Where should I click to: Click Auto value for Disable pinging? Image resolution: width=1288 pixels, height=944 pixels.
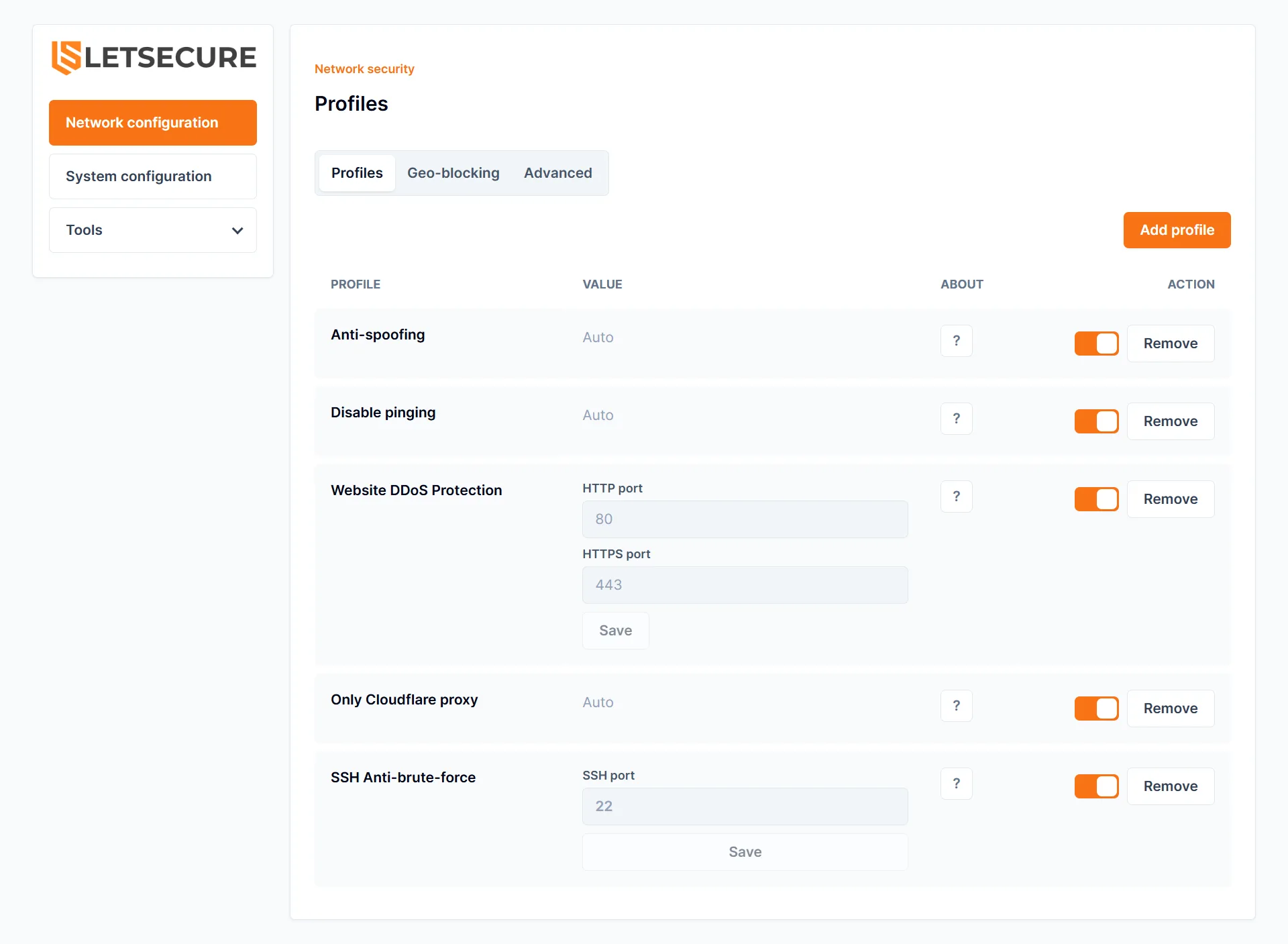coord(598,415)
